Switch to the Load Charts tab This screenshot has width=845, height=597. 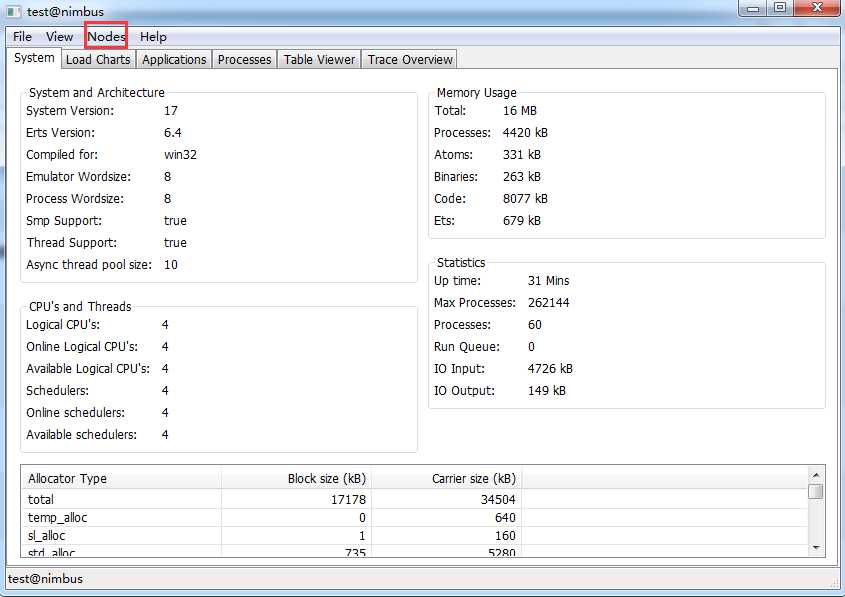tap(98, 59)
